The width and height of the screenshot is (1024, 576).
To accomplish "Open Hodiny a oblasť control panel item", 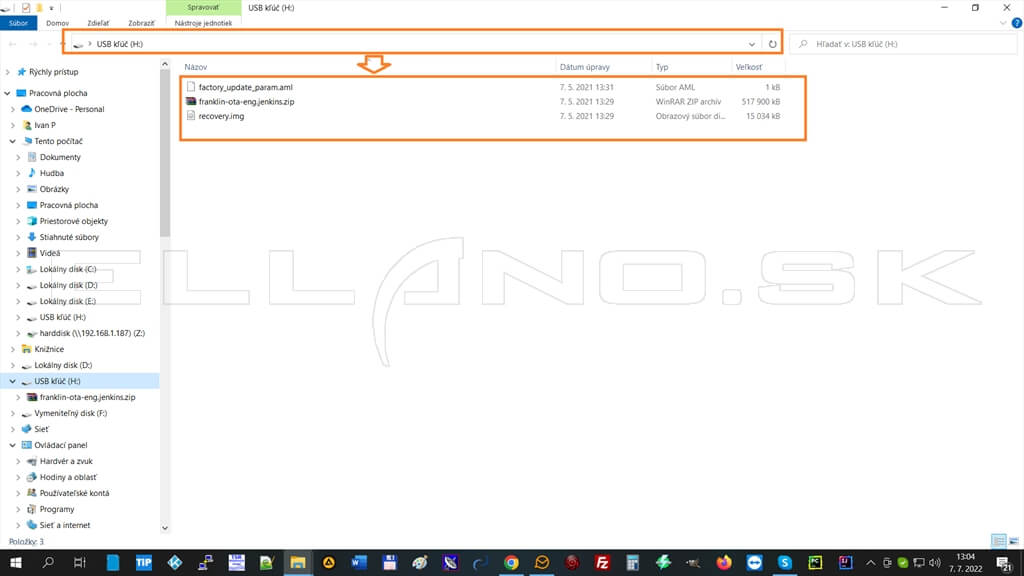I will 68,477.
